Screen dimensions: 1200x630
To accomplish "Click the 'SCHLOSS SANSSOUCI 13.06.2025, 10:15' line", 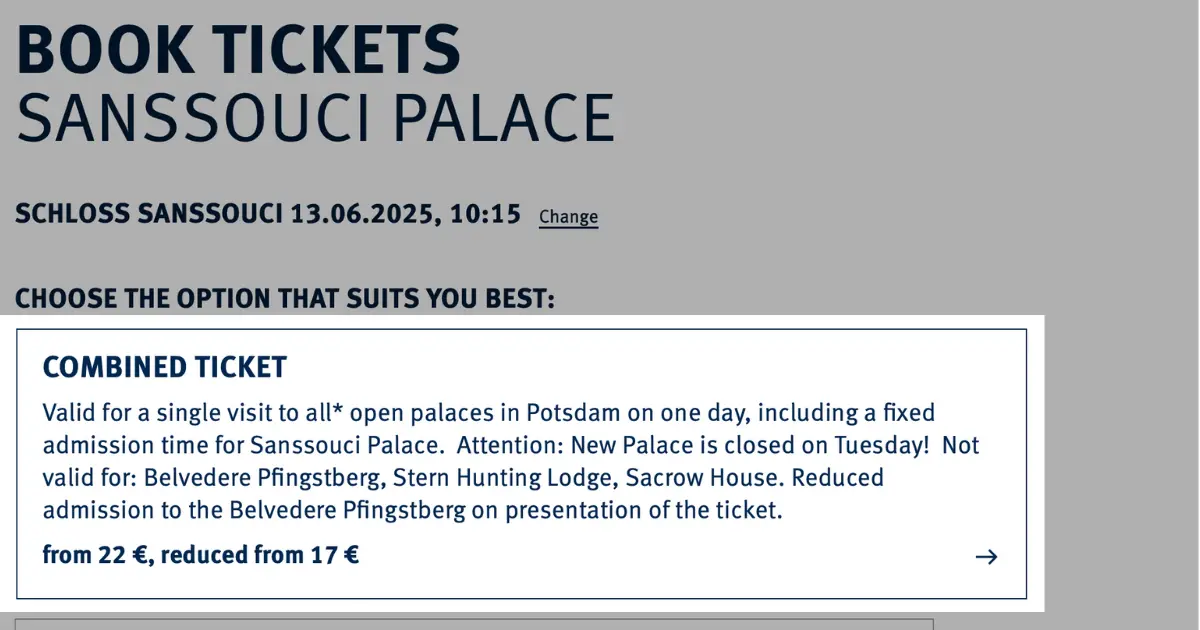I will (268, 214).
